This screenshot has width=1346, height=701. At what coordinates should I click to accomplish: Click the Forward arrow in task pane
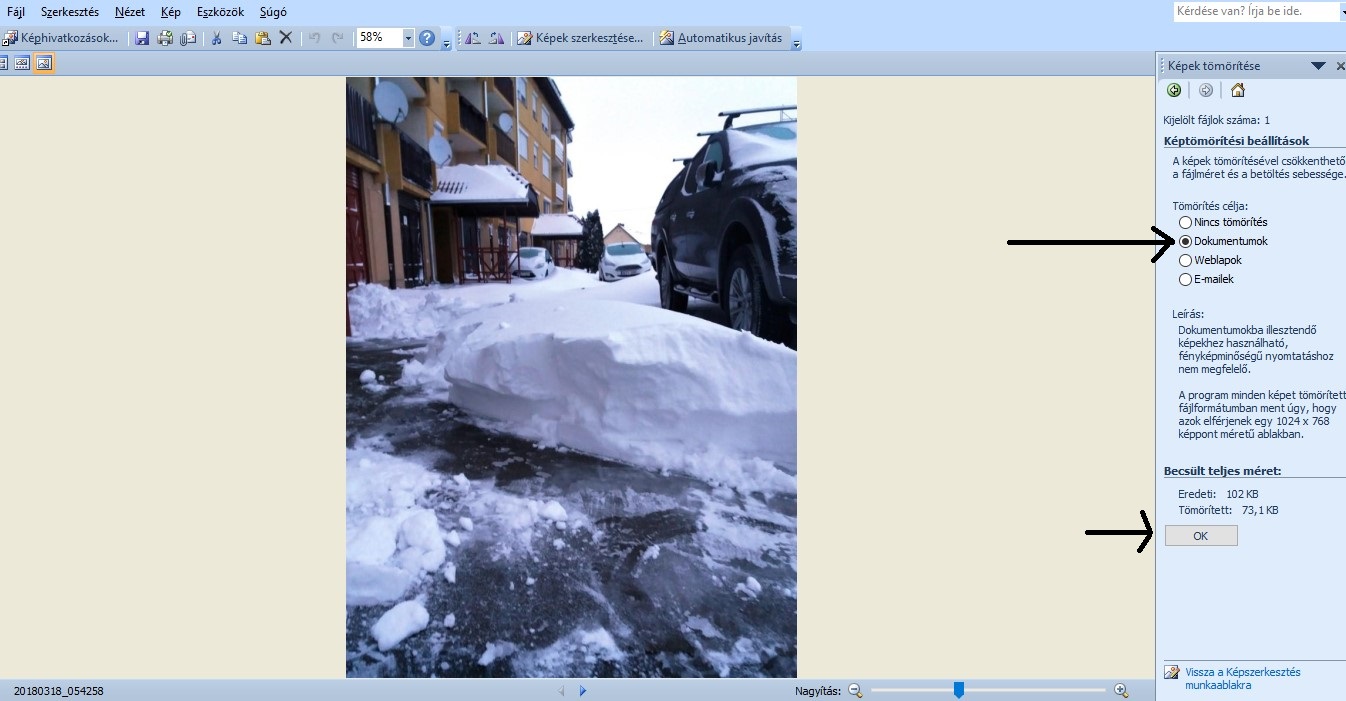(x=1206, y=90)
